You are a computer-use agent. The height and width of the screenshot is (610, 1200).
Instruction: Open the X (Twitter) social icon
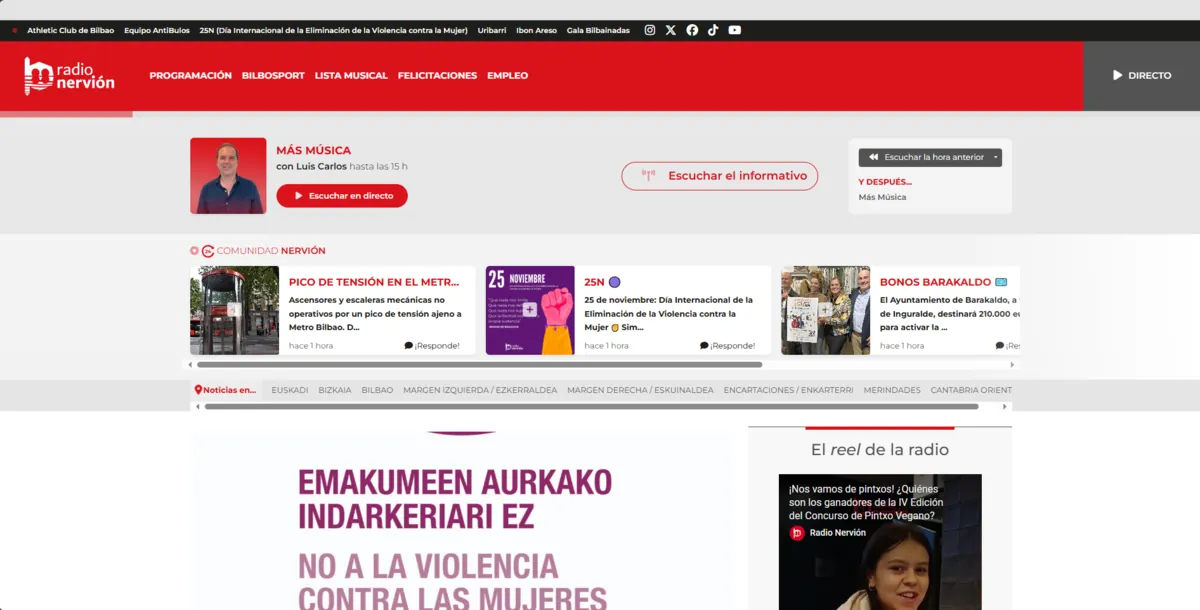click(x=671, y=30)
